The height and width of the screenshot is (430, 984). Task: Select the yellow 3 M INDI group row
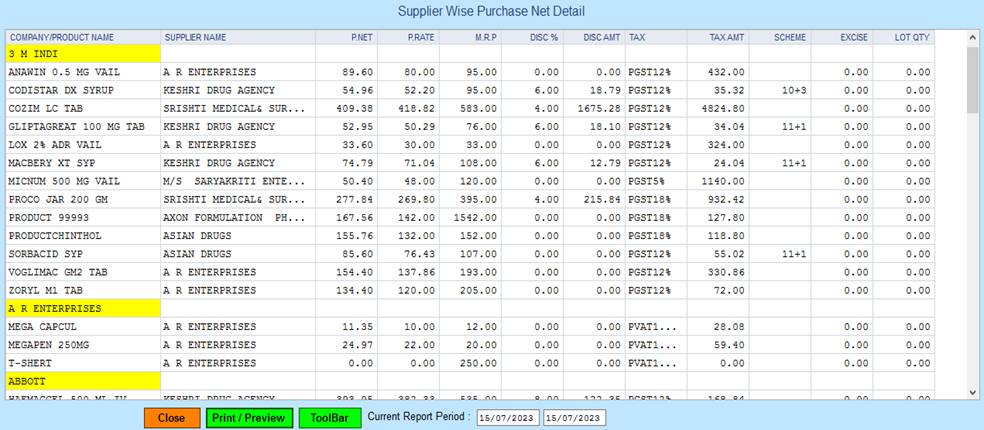[x=81, y=53]
